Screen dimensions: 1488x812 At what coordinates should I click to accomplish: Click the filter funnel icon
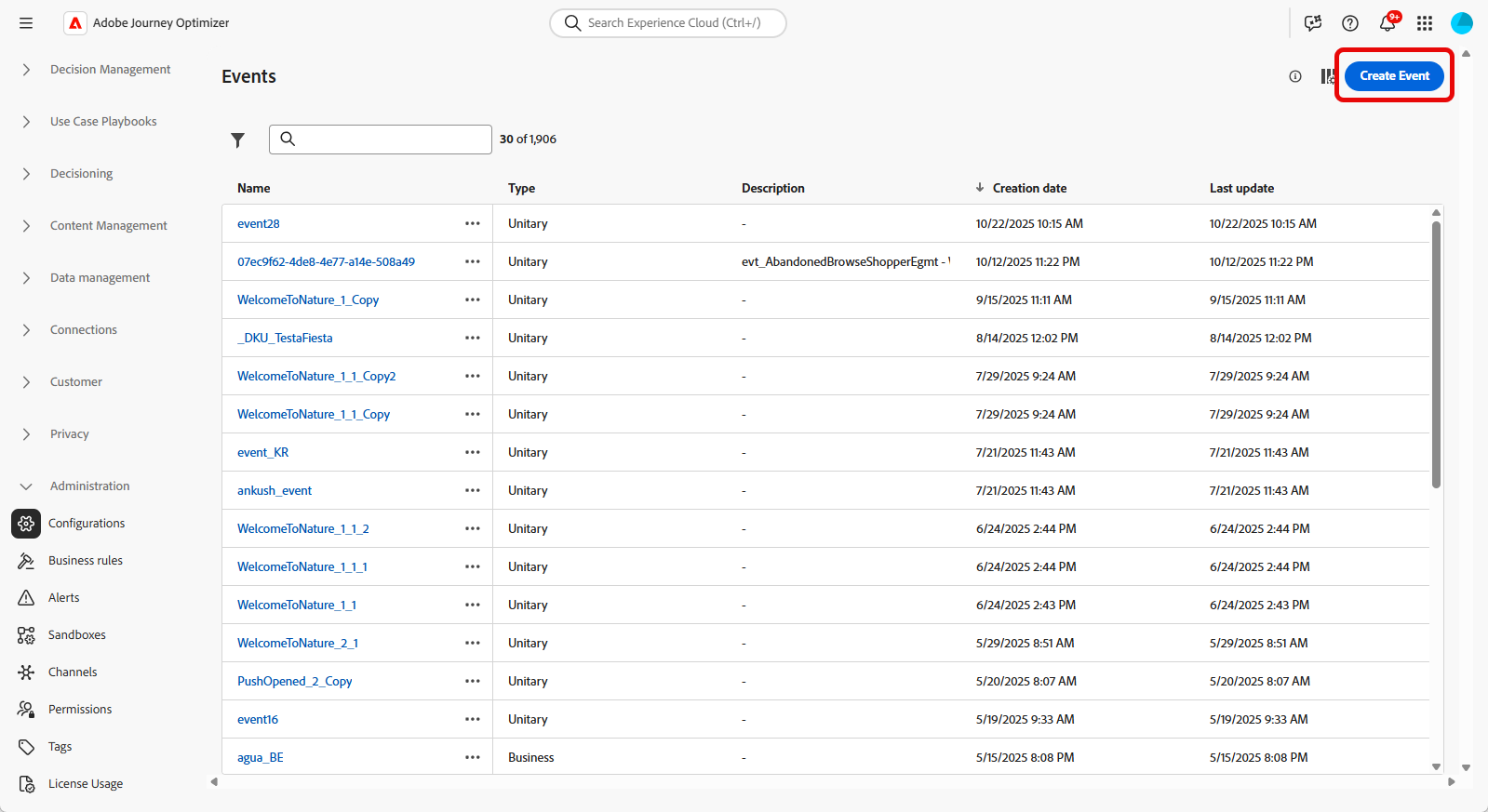pyautogui.click(x=238, y=140)
